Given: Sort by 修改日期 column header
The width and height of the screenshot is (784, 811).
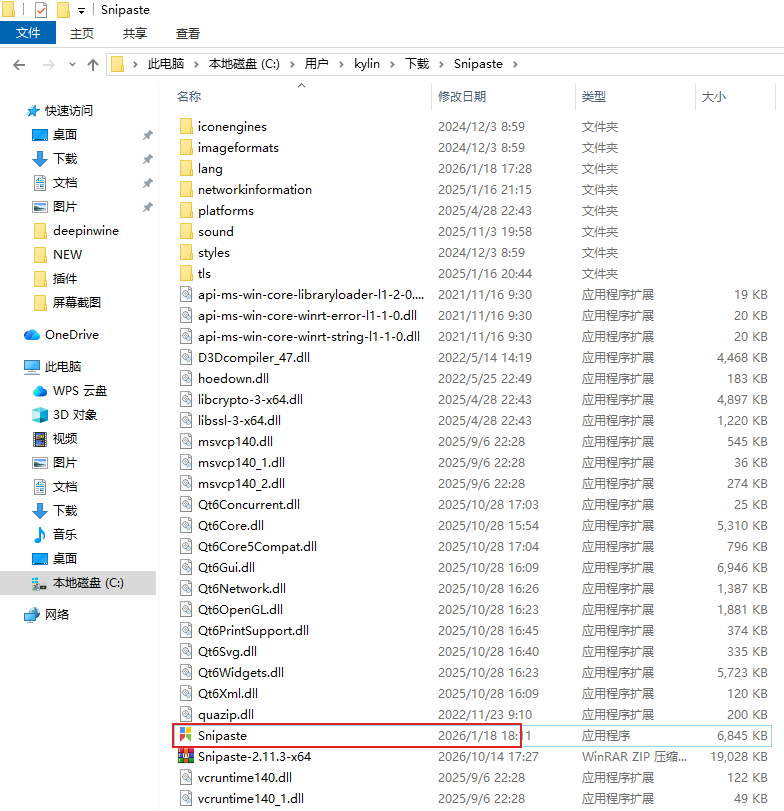Looking at the screenshot, I should pos(462,97).
